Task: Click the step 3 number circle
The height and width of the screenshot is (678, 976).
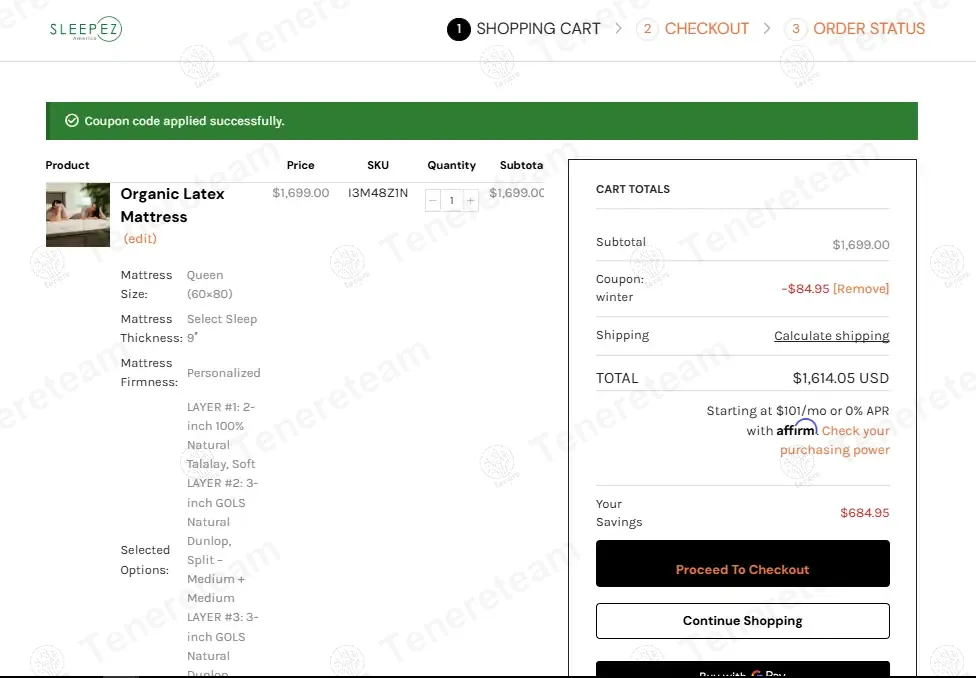Action: pos(796,29)
